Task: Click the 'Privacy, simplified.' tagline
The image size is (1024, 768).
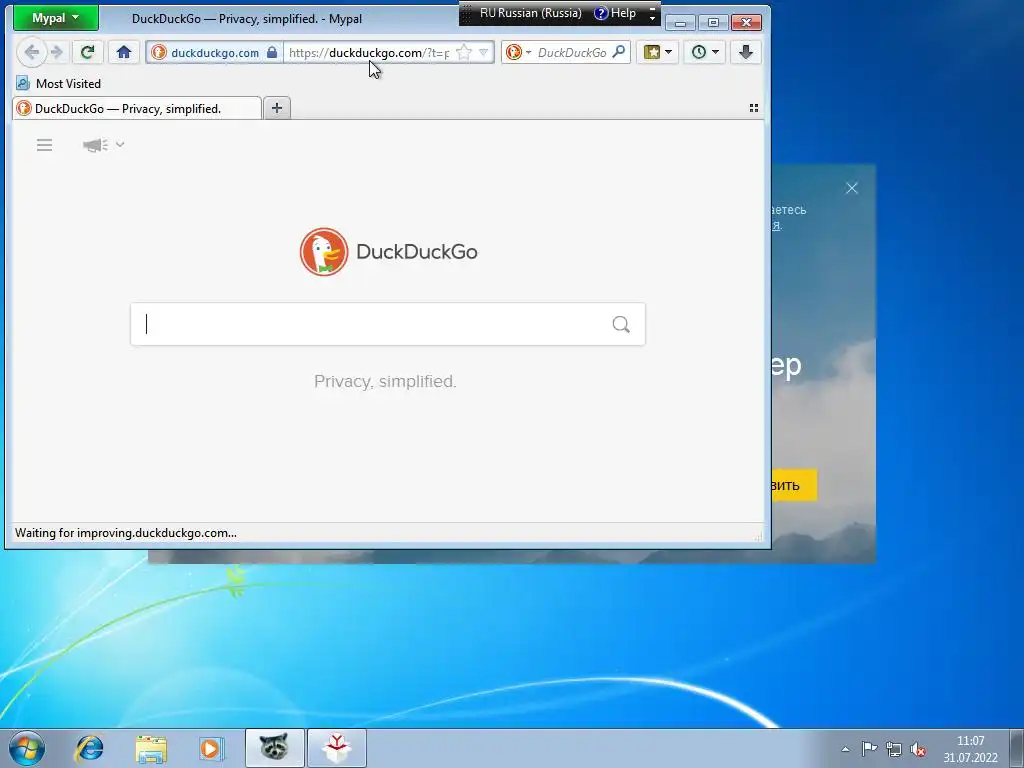Action: point(385,381)
